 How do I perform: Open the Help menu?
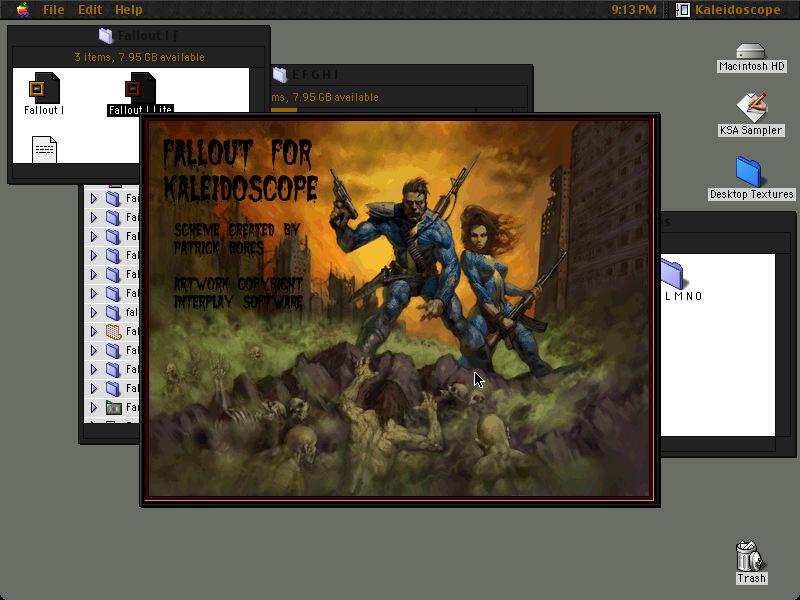129,10
